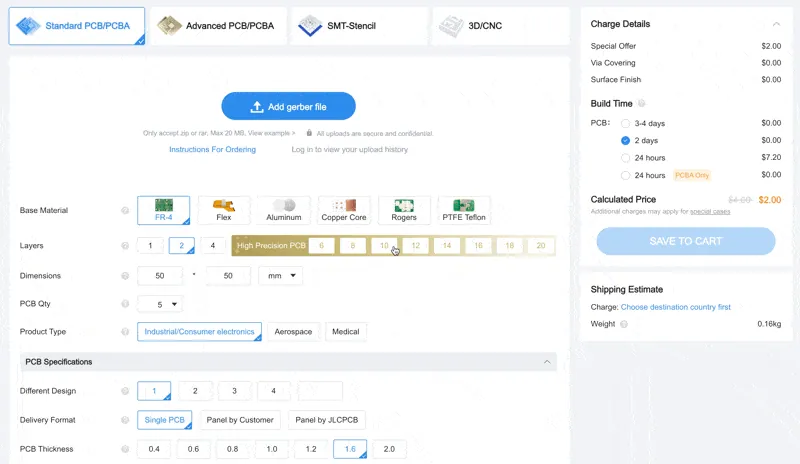Click the Build Time help icon

tap(642, 104)
